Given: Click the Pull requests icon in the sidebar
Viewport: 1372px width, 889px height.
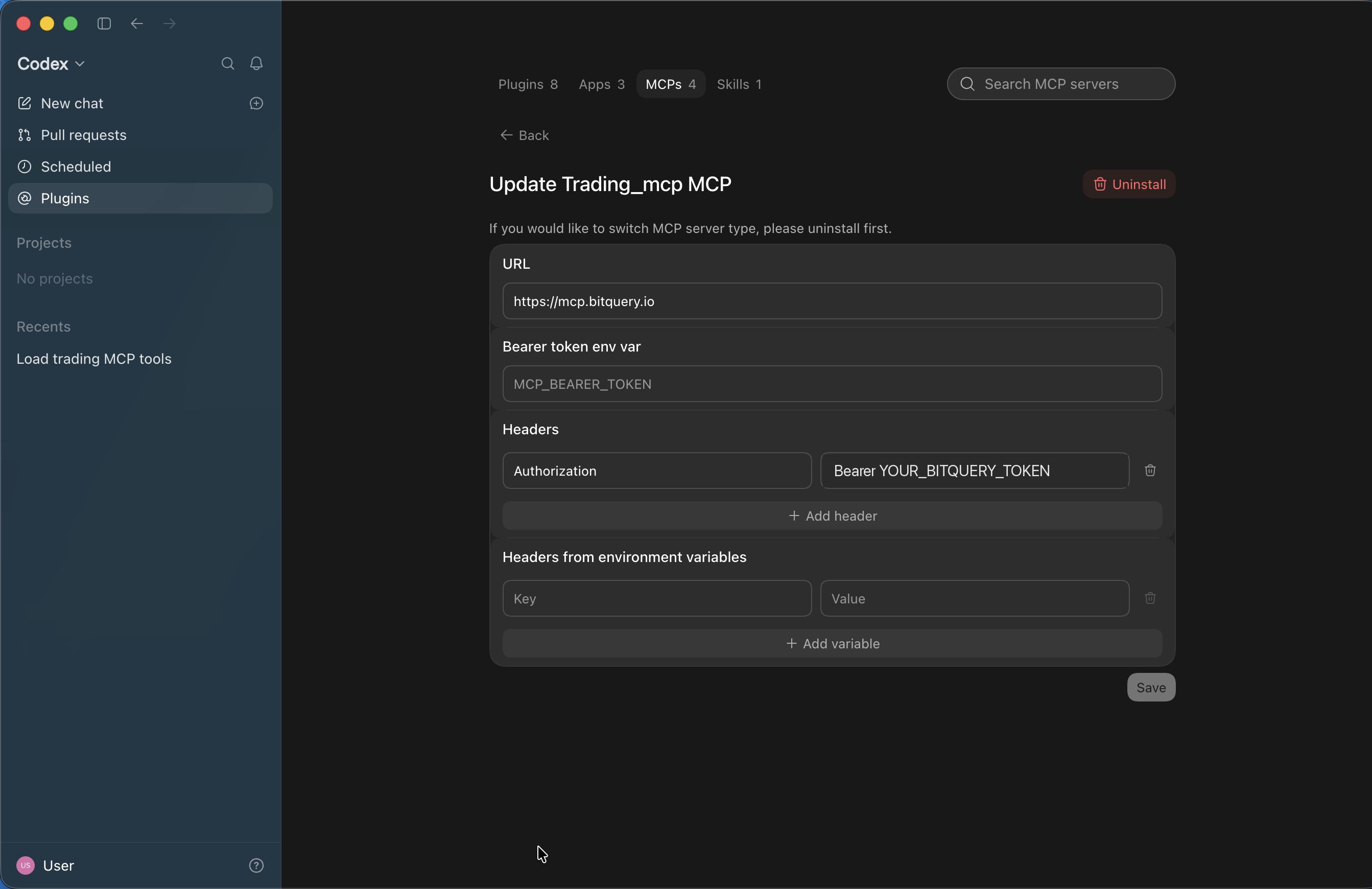Looking at the screenshot, I should pyautogui.click(x=24, y=135).
